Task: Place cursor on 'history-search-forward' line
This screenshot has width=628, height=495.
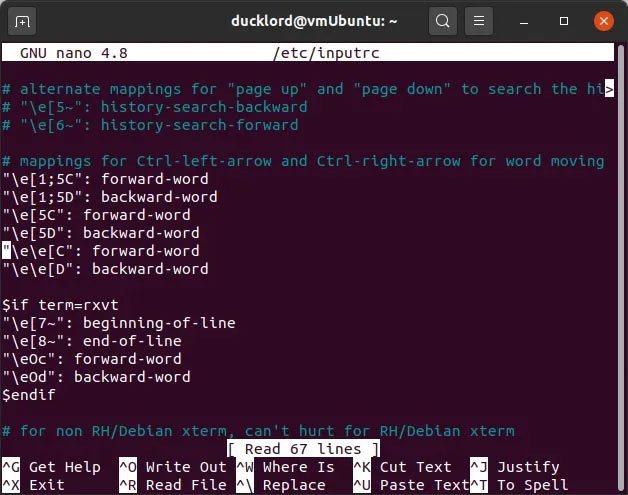Action: (x=150, y=125)
